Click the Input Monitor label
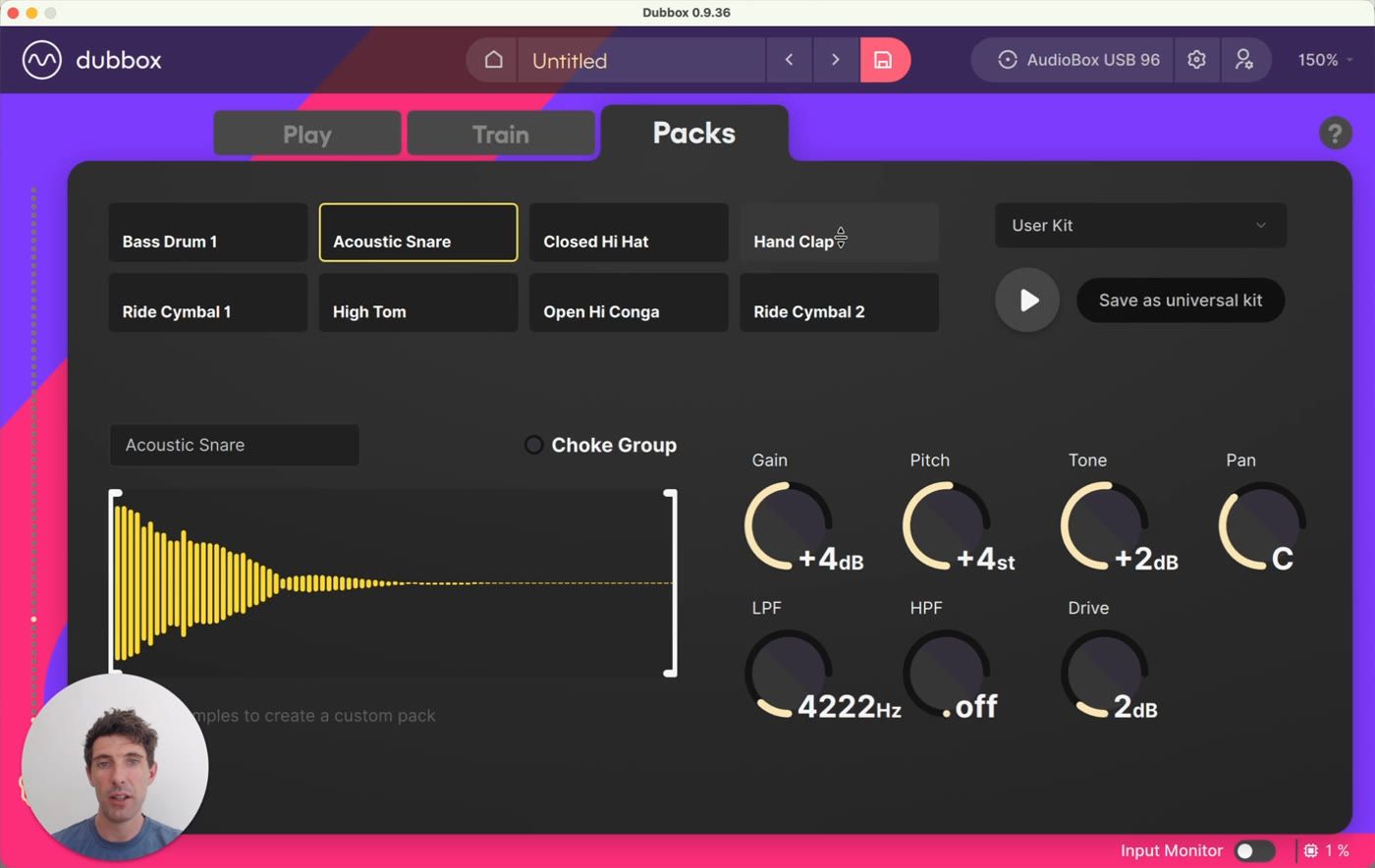Viewport: 1375px width, 868px height. [1172, 850]
